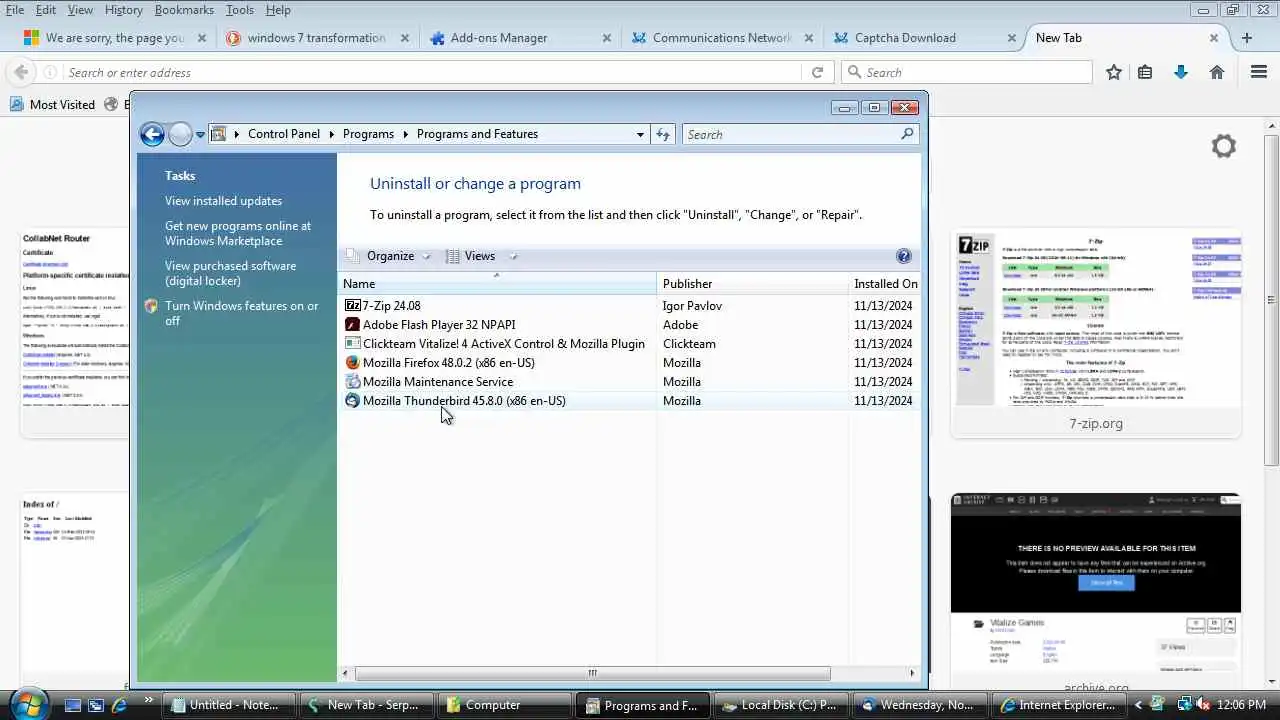Expand the Control Panel breadcrumb arrow
The height and width of the screenshot is (720, 1280).
[x=332, y=134]
